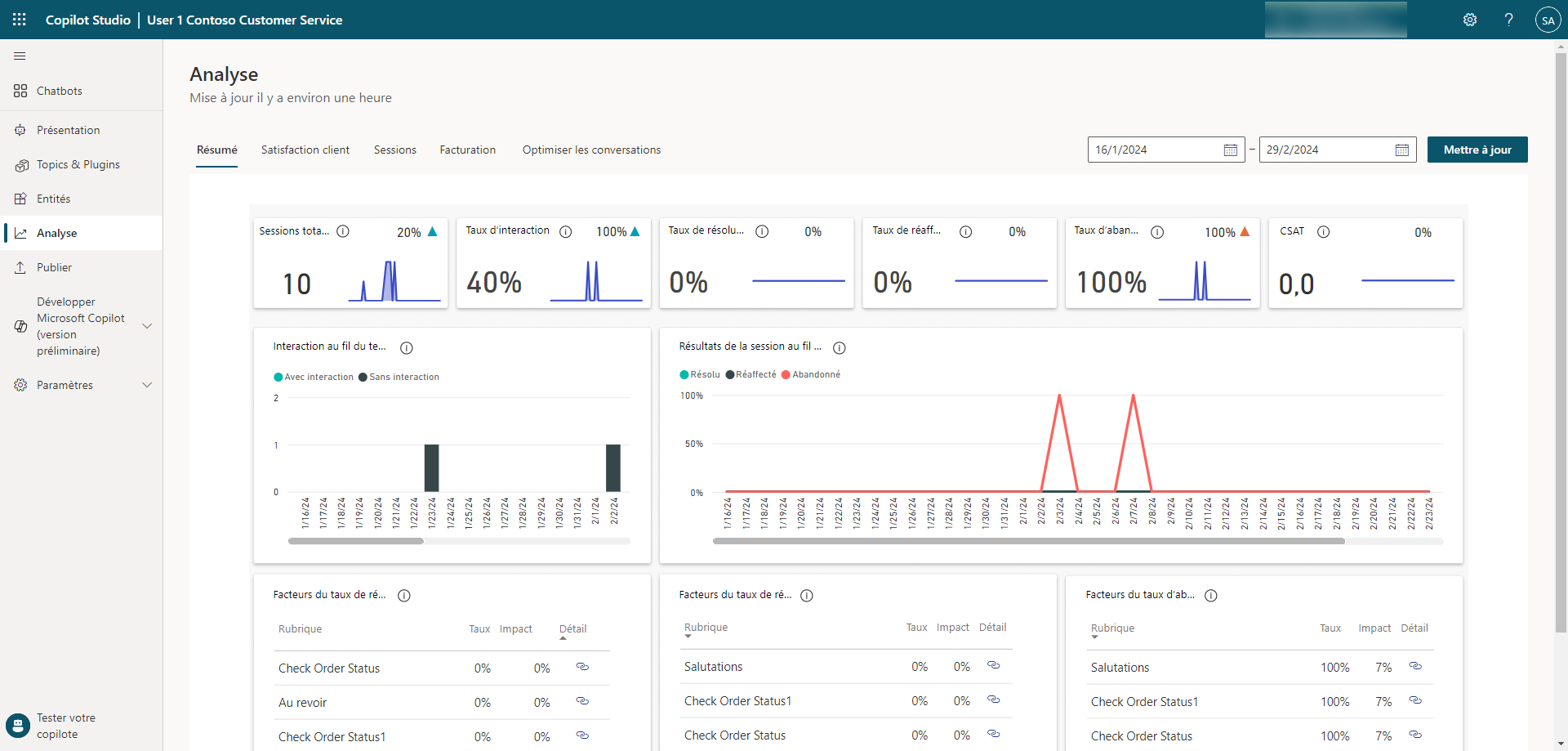Show info for Taux d'interaction card
This screenshot has height=751, width=1568.
(565, 232)
